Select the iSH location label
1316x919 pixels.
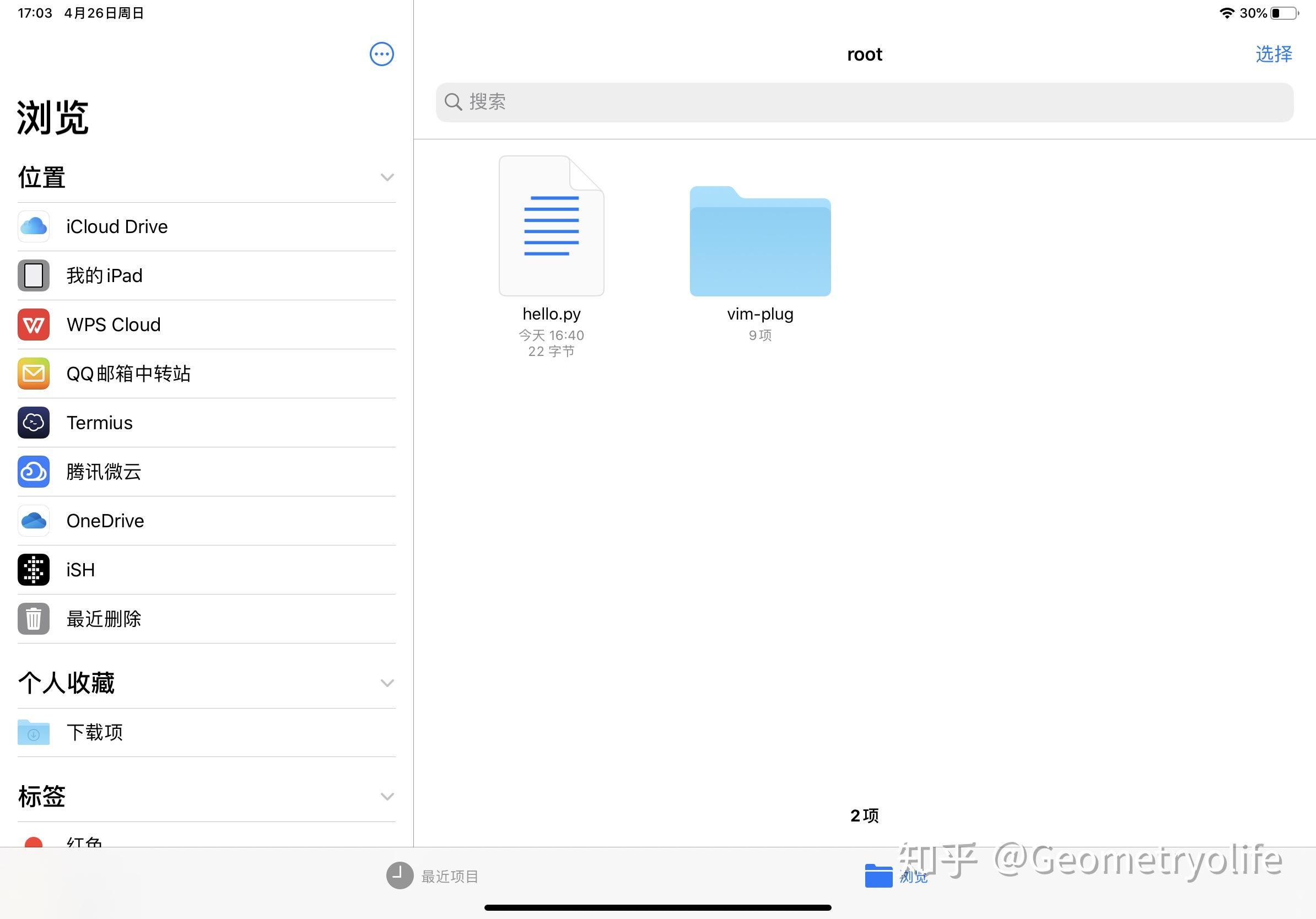[81, 570]
